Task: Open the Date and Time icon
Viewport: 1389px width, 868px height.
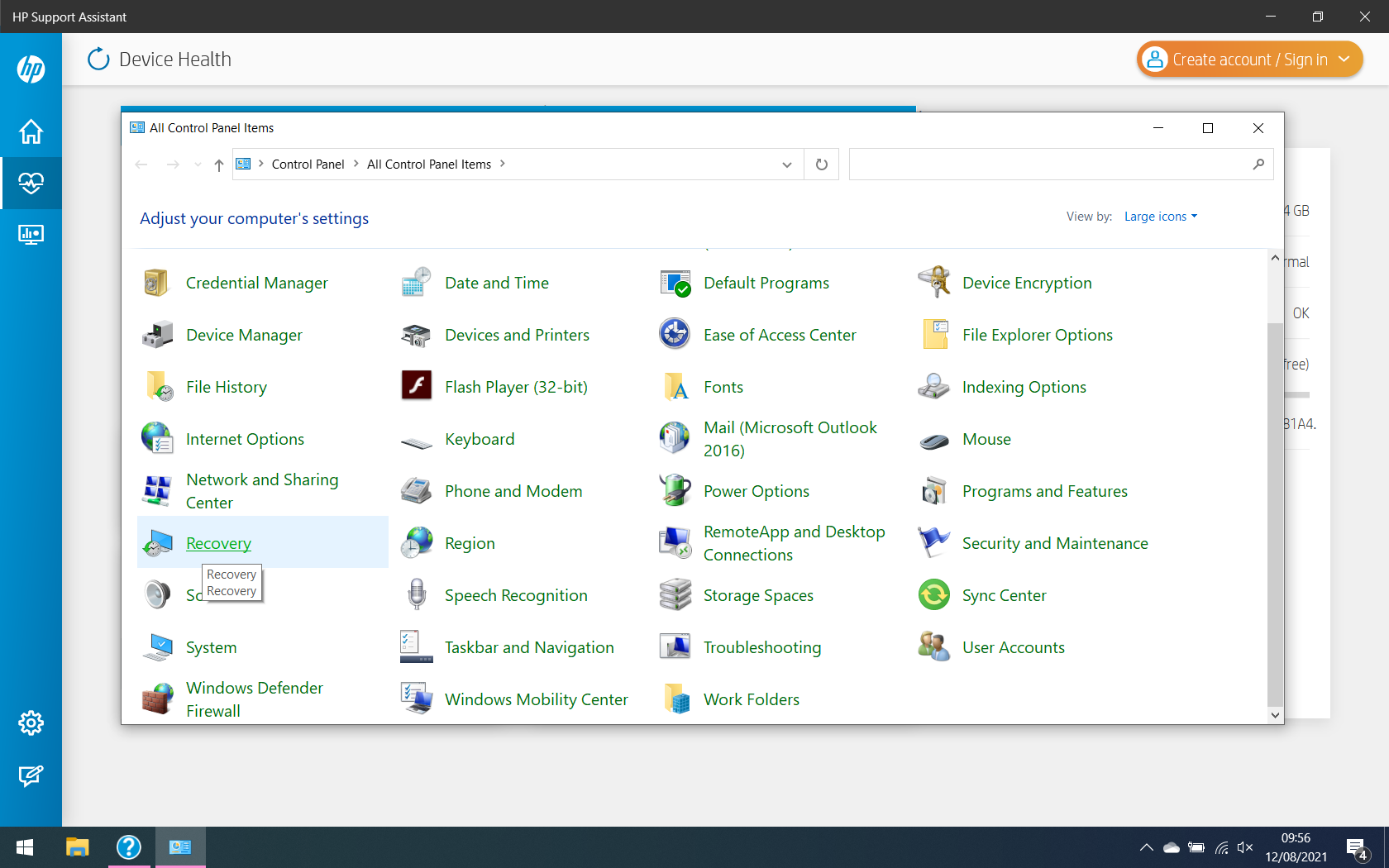Action: 416,283
